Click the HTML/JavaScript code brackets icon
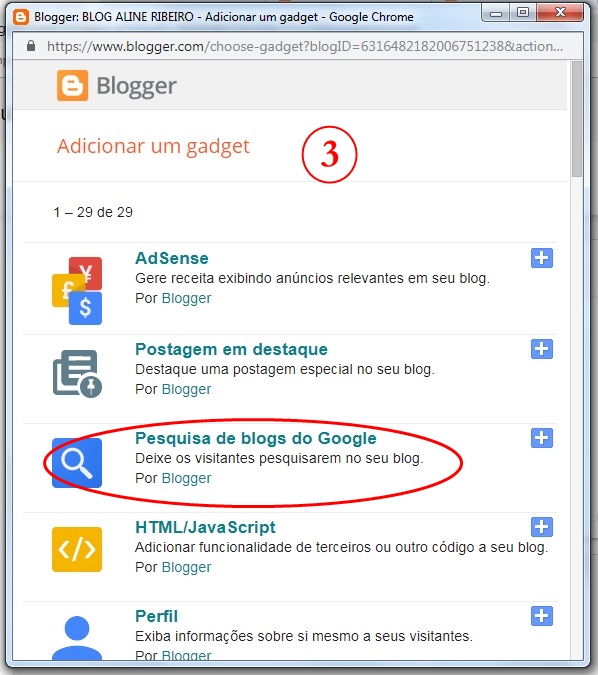 pos(77,550)
